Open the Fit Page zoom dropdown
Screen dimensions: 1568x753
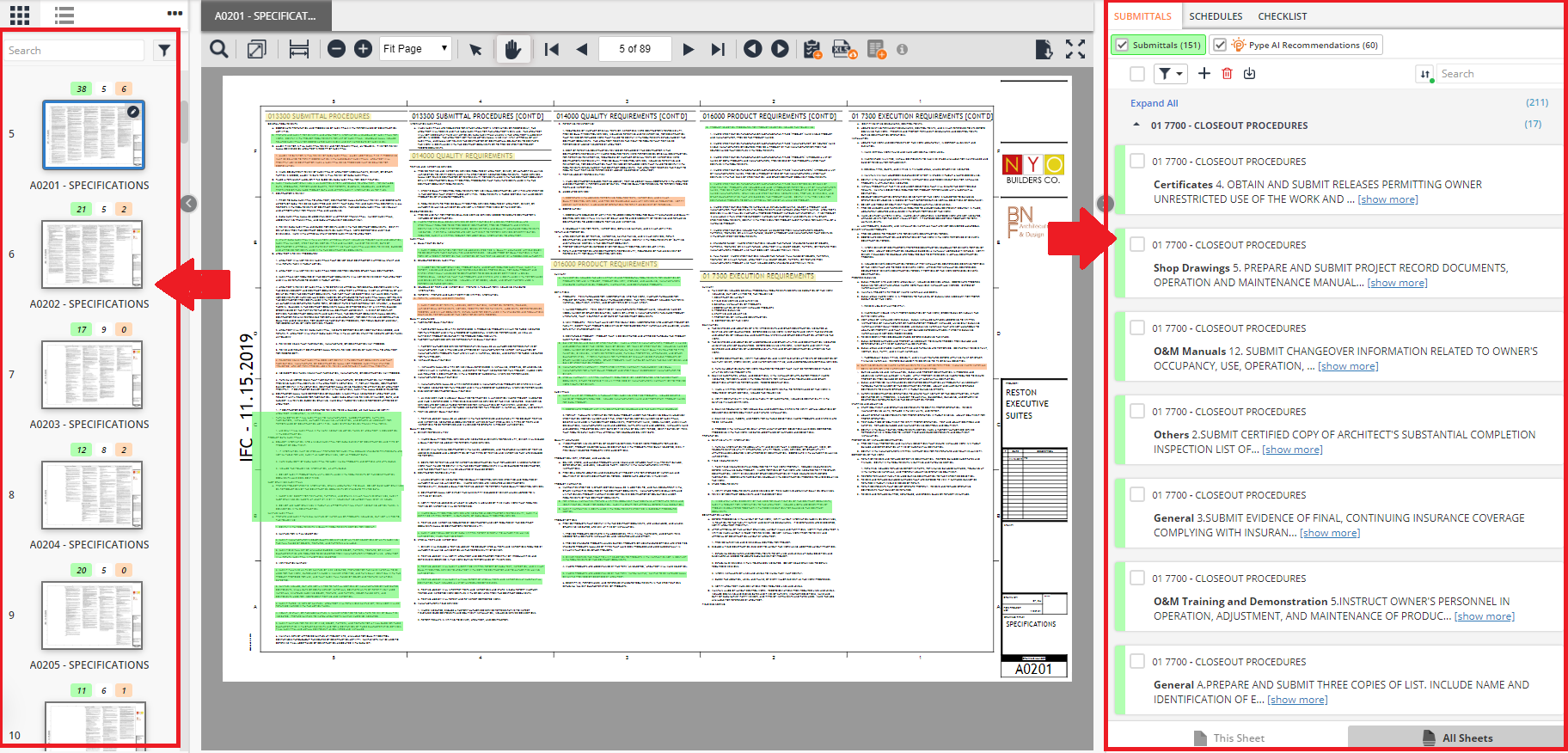tap(416, 49)
